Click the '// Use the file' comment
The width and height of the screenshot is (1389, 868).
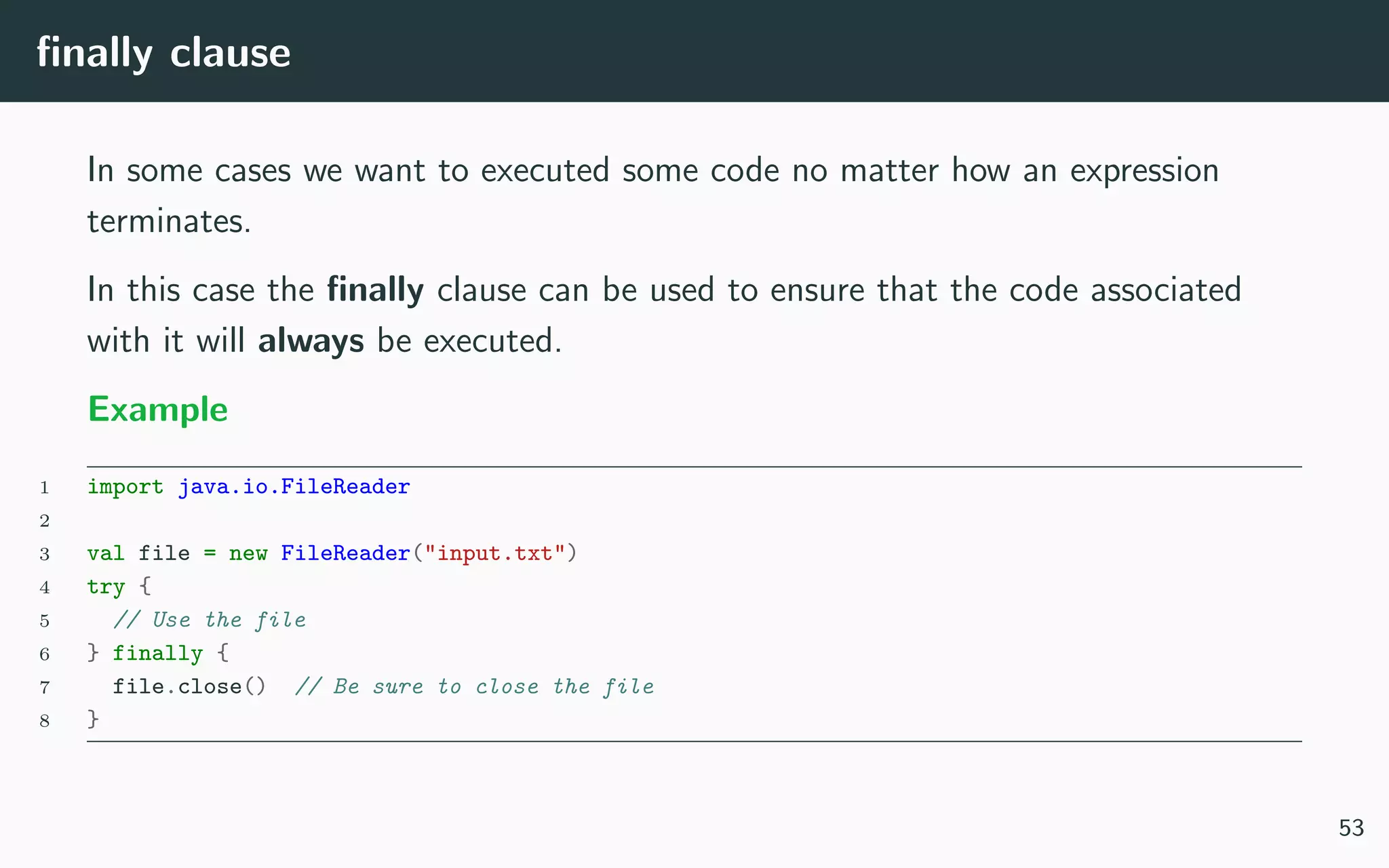point(210,620)
